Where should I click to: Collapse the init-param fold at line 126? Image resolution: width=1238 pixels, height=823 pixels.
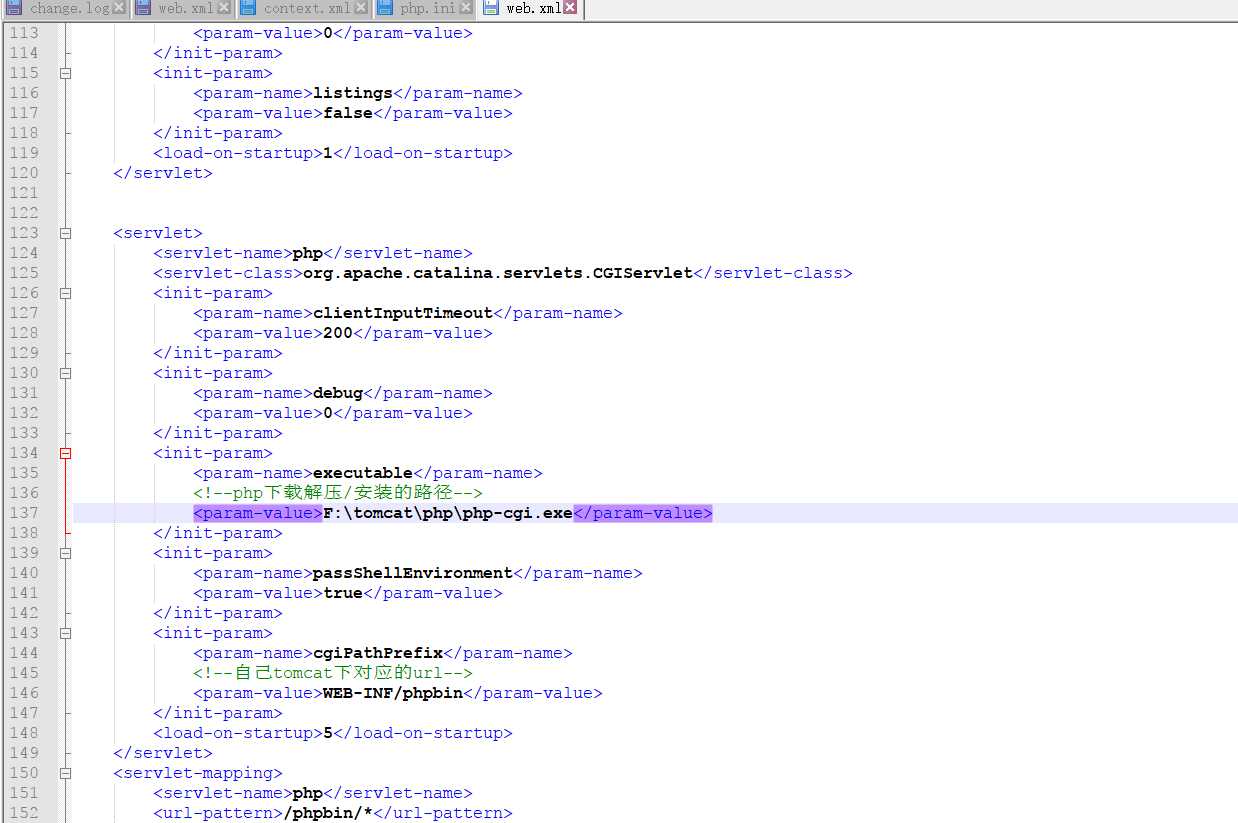click(66, 293)
